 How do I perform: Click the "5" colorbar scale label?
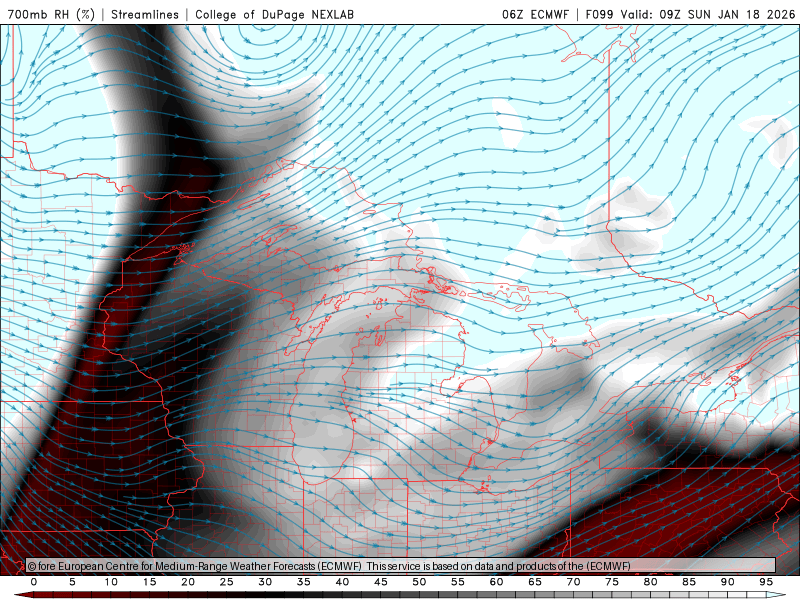(72, 582)
